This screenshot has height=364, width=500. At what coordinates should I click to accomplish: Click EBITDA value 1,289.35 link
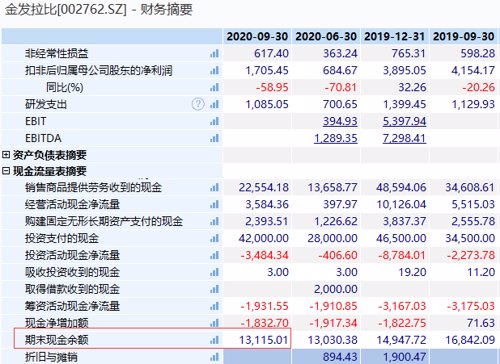click(x=336, y=138)
